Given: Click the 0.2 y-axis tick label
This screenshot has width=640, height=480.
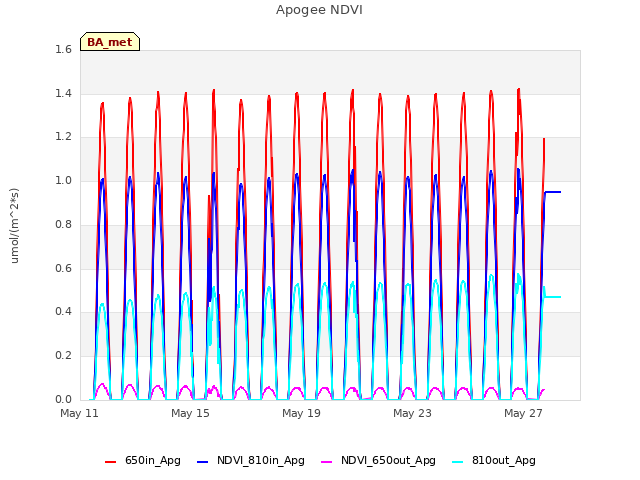Looking at the screenshot, I should coord(63,356).
